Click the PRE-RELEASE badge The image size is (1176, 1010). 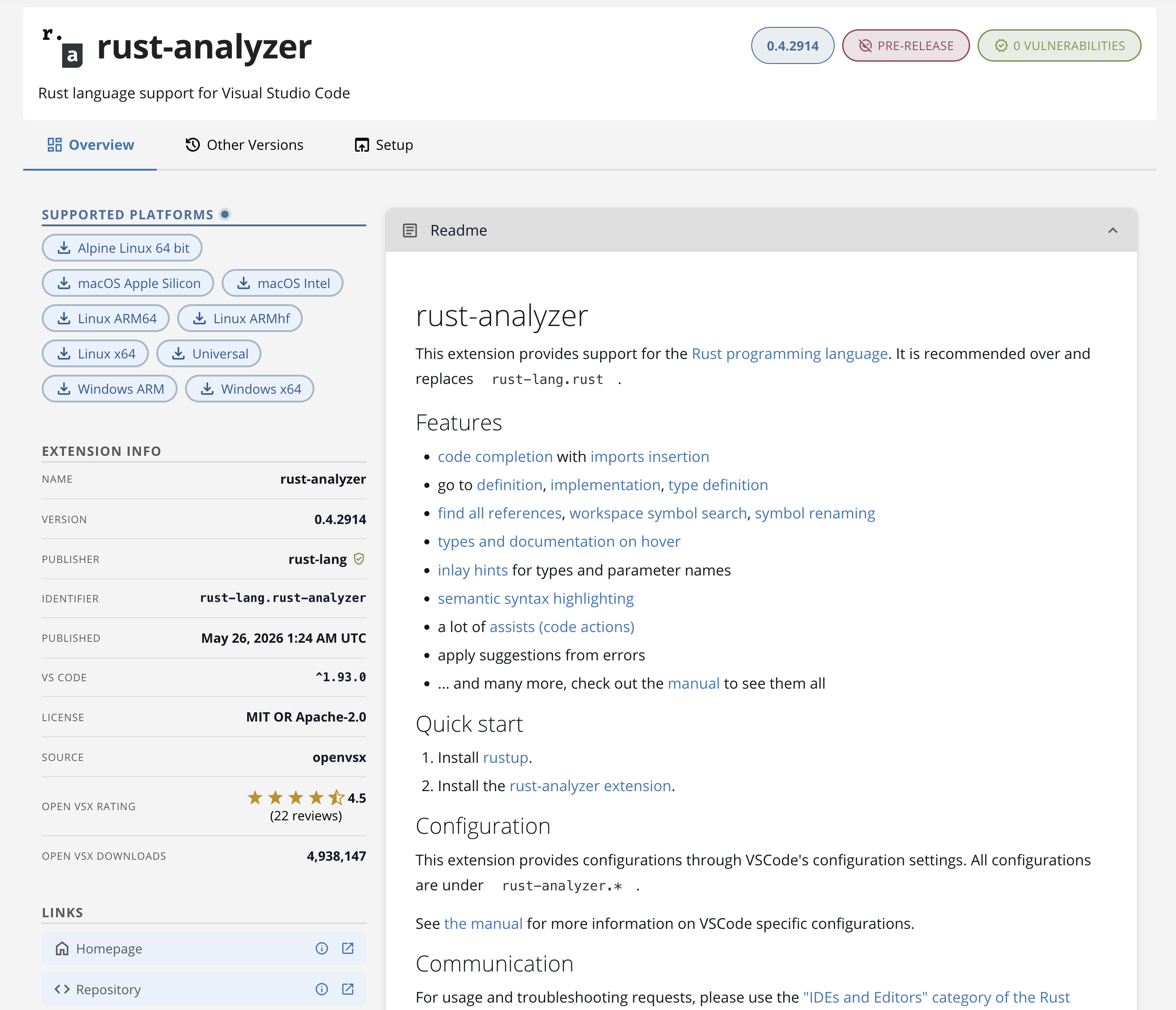coord(906,46)
